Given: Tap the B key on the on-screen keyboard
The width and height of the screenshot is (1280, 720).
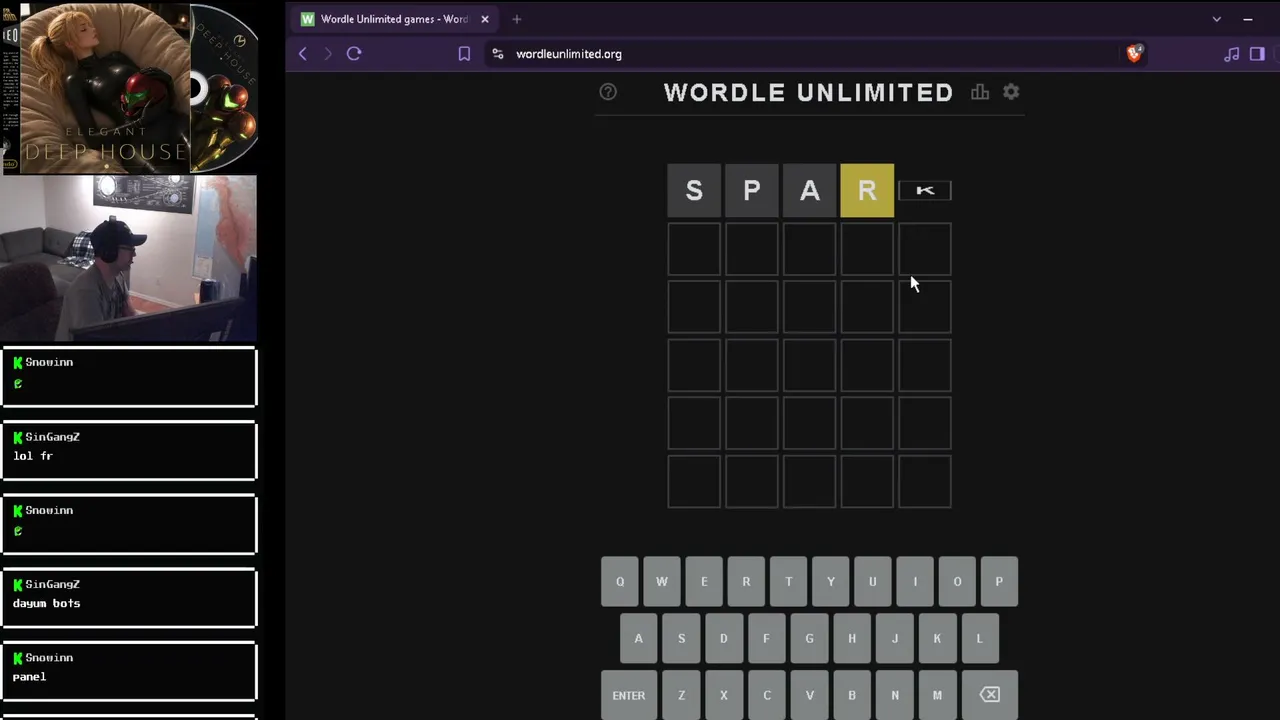Looking at the screenshot, I should [x=852, y=695].
